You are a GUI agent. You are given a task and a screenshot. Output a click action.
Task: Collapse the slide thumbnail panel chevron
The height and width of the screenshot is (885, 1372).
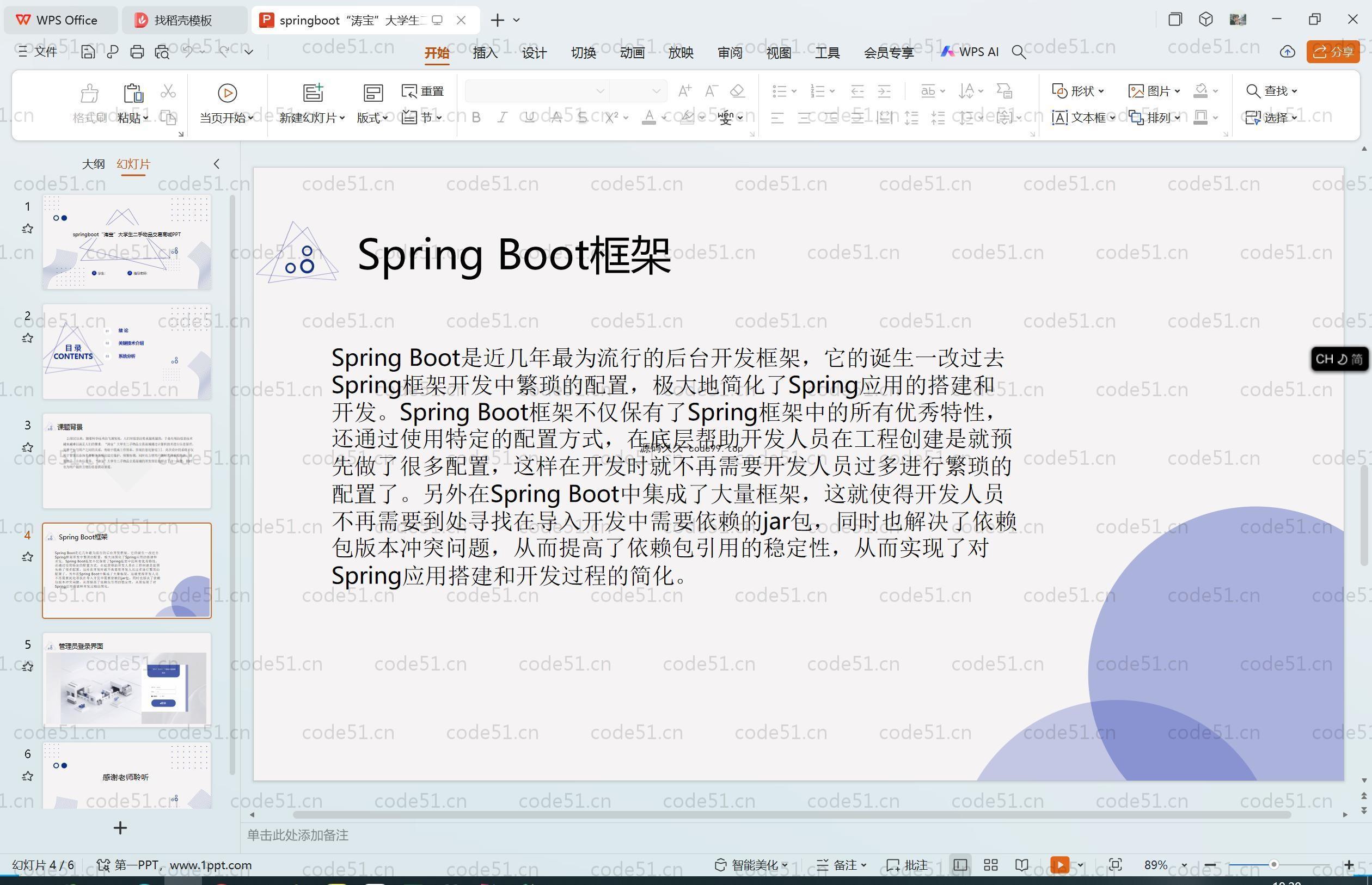coord(217,164)
